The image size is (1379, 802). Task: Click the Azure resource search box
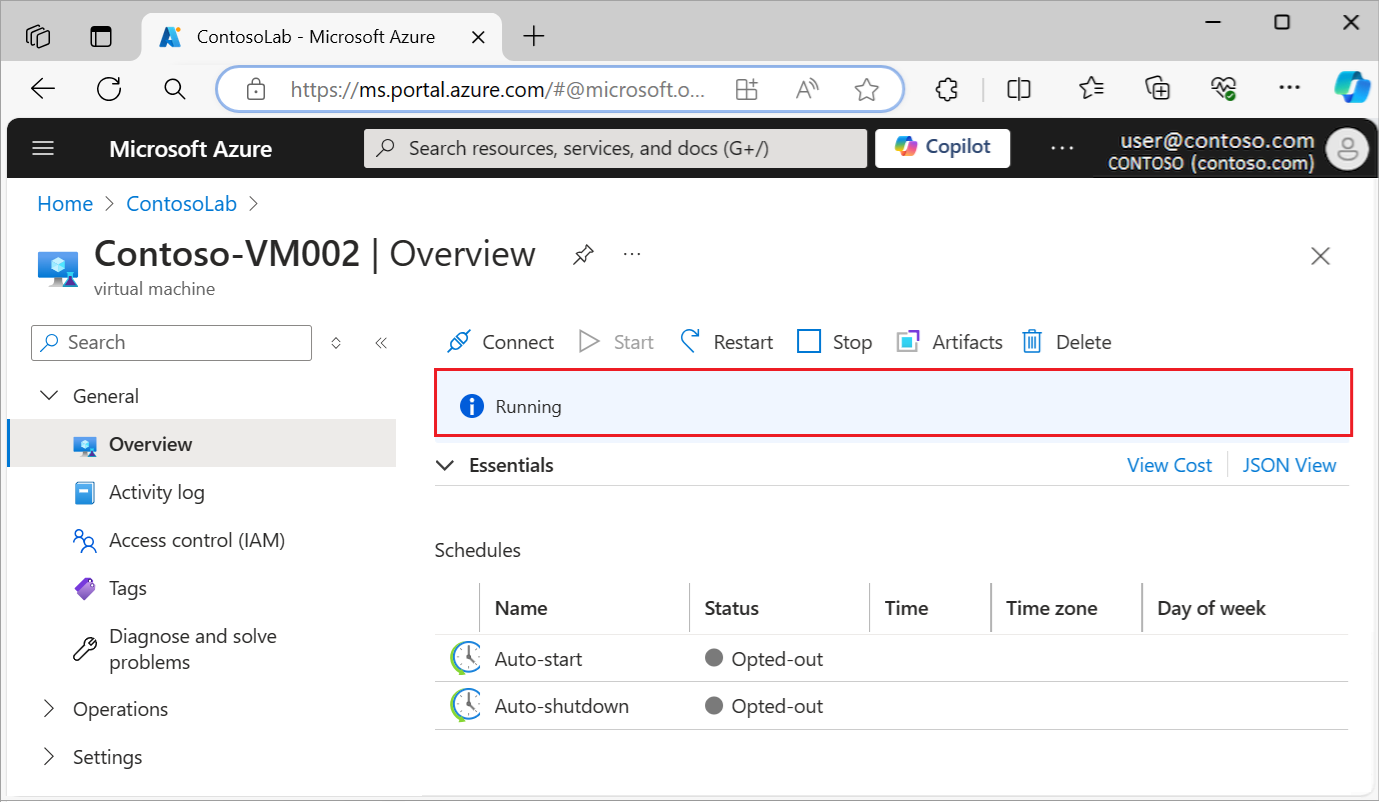(615, 148)
